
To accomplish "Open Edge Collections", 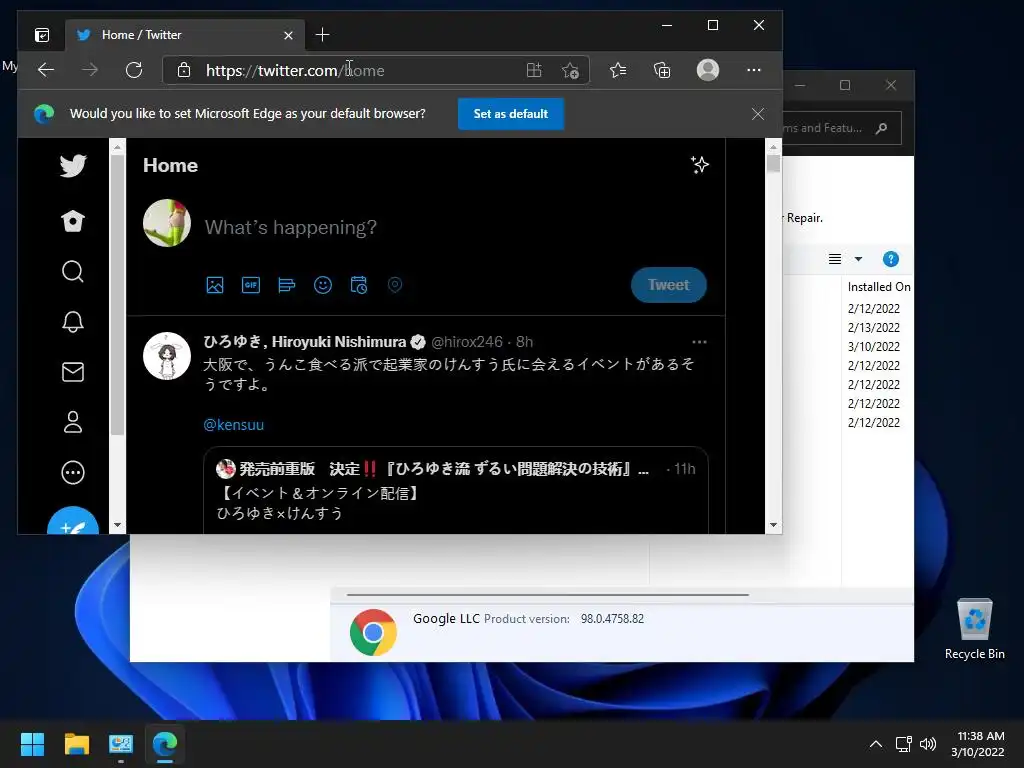I will [x=662, y=70].
